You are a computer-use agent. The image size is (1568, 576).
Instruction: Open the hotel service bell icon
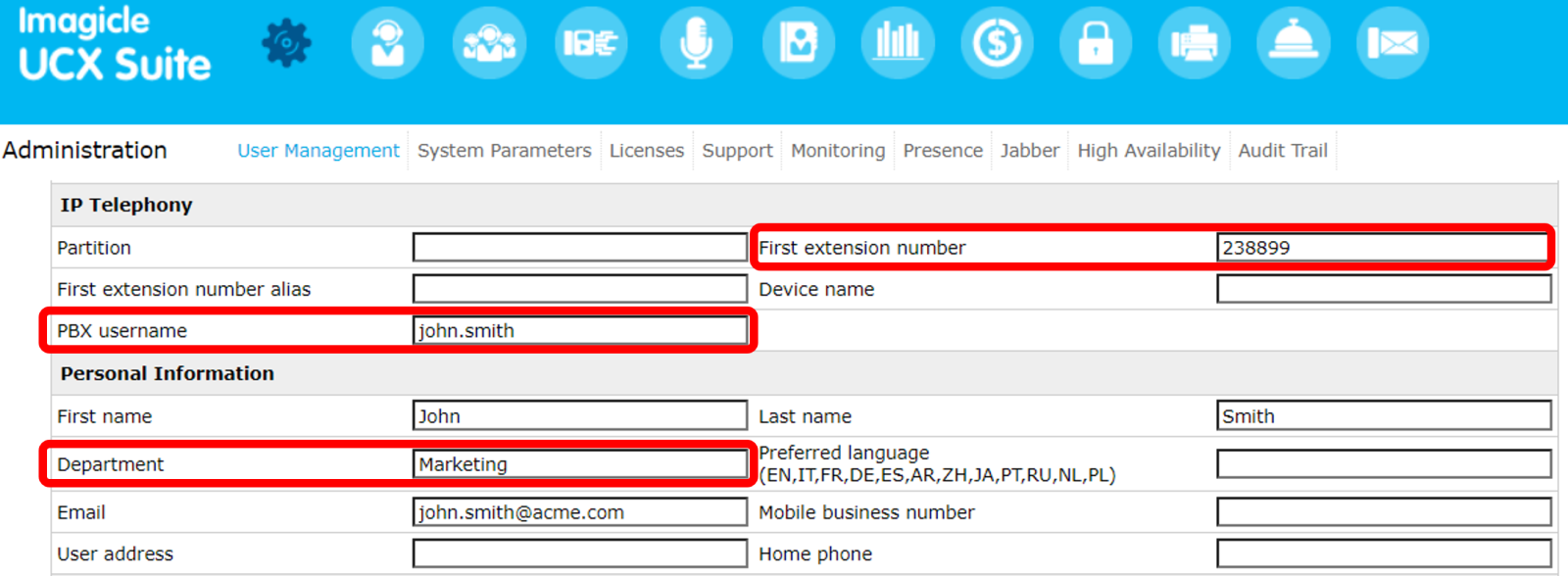point(1294,43)
